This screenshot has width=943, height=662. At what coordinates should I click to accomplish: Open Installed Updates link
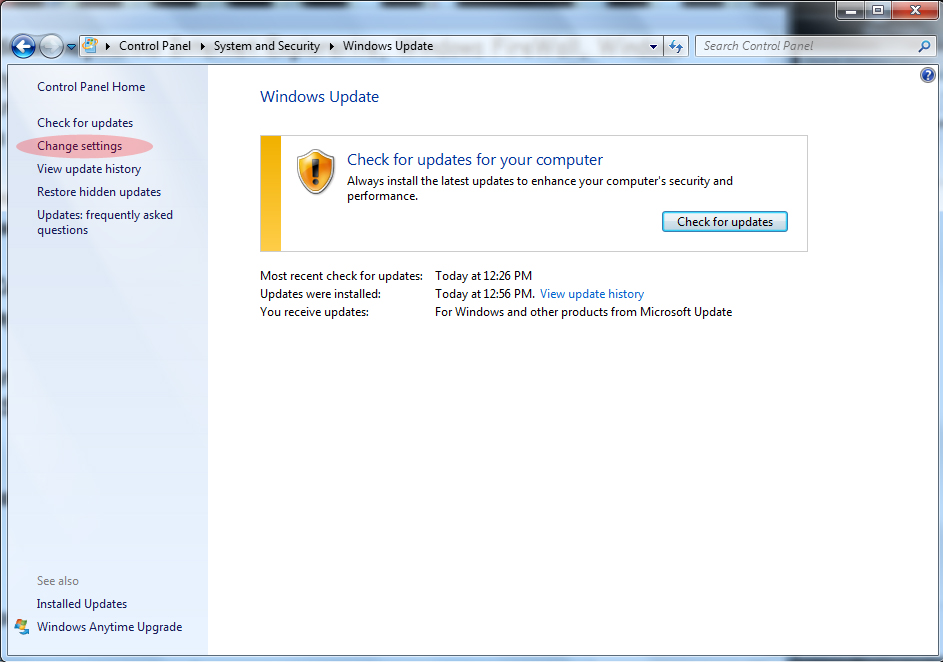click(x=82, y=604)
